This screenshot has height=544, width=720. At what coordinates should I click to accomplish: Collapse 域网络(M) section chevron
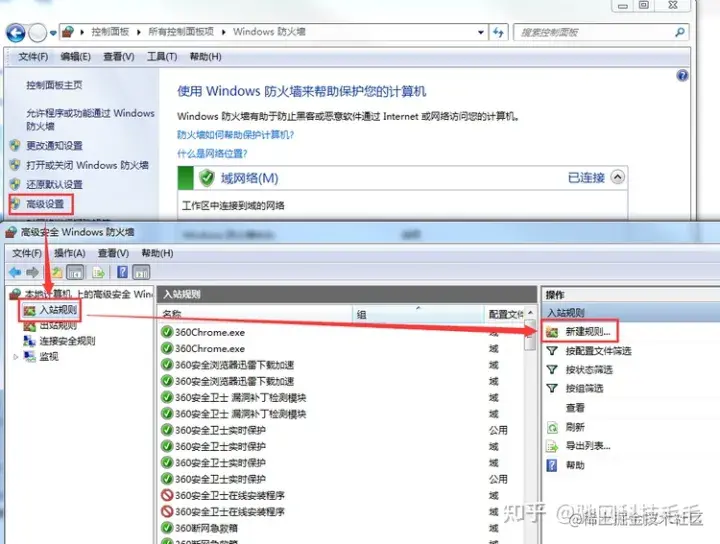click(618, 177)
